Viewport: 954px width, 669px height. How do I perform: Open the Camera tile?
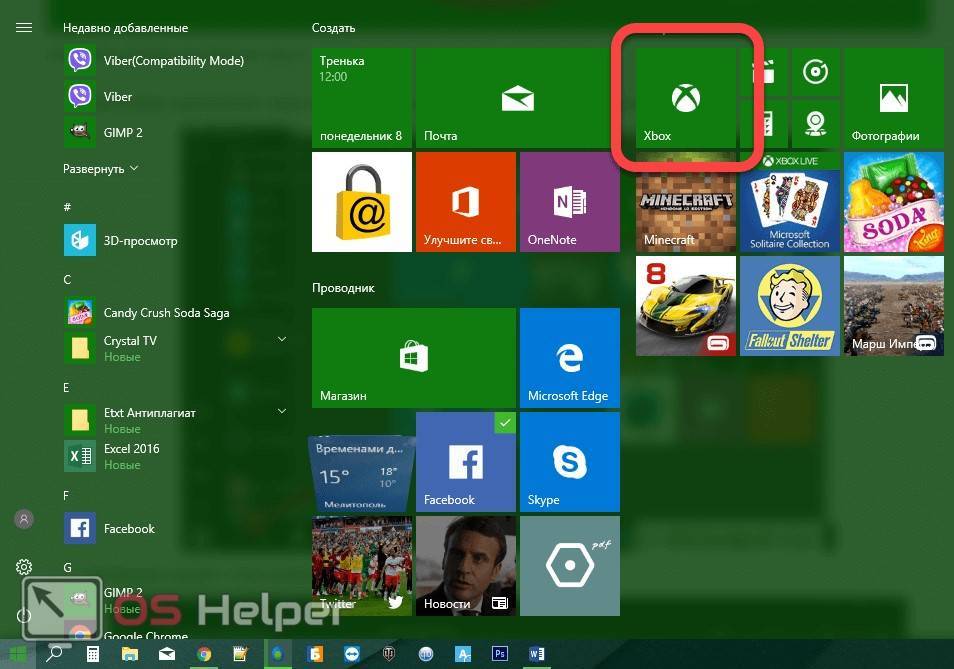coord(816,124)
